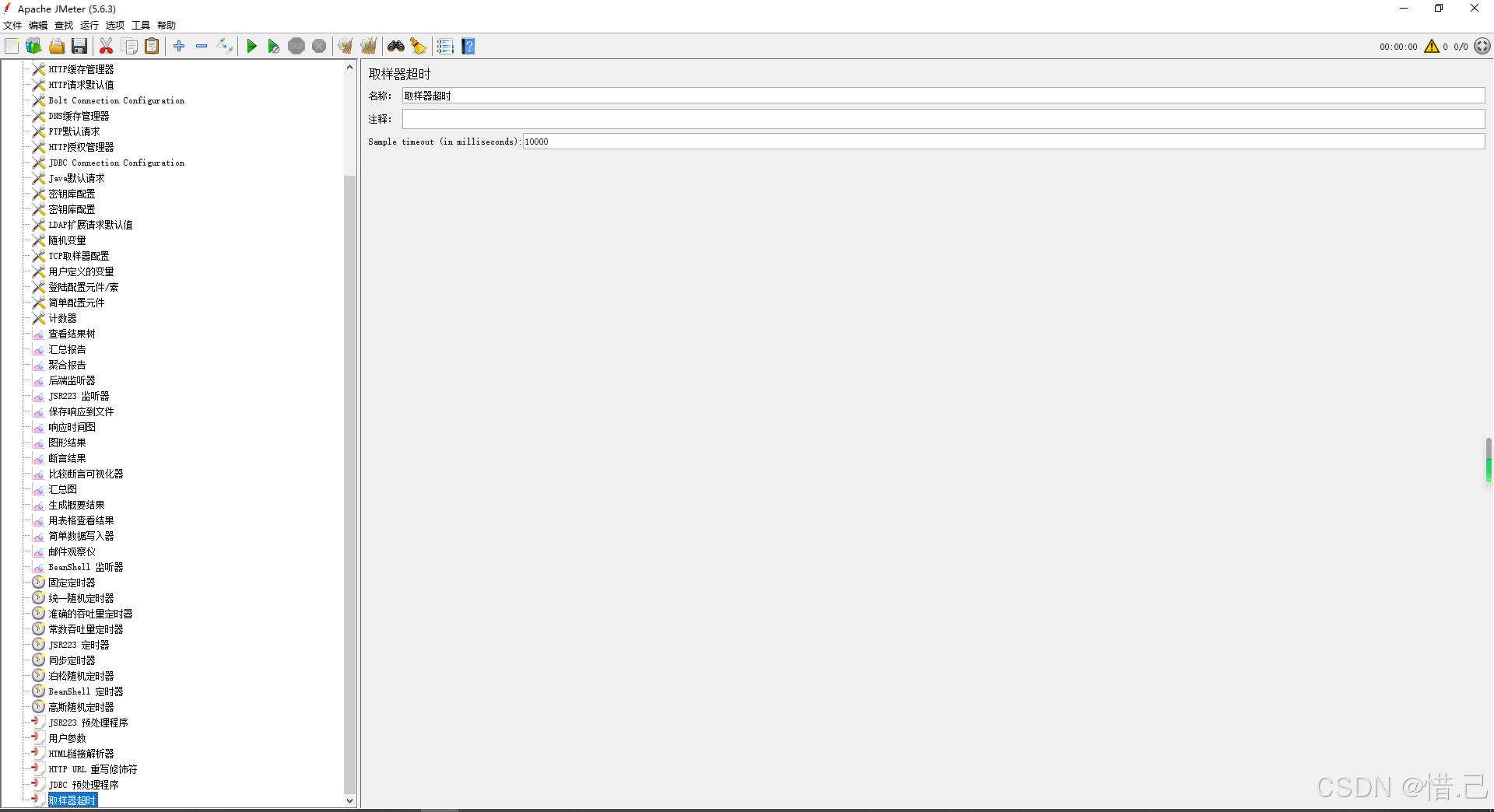
Task: Select 取样器超时 tree node
Action: (72, 800)
